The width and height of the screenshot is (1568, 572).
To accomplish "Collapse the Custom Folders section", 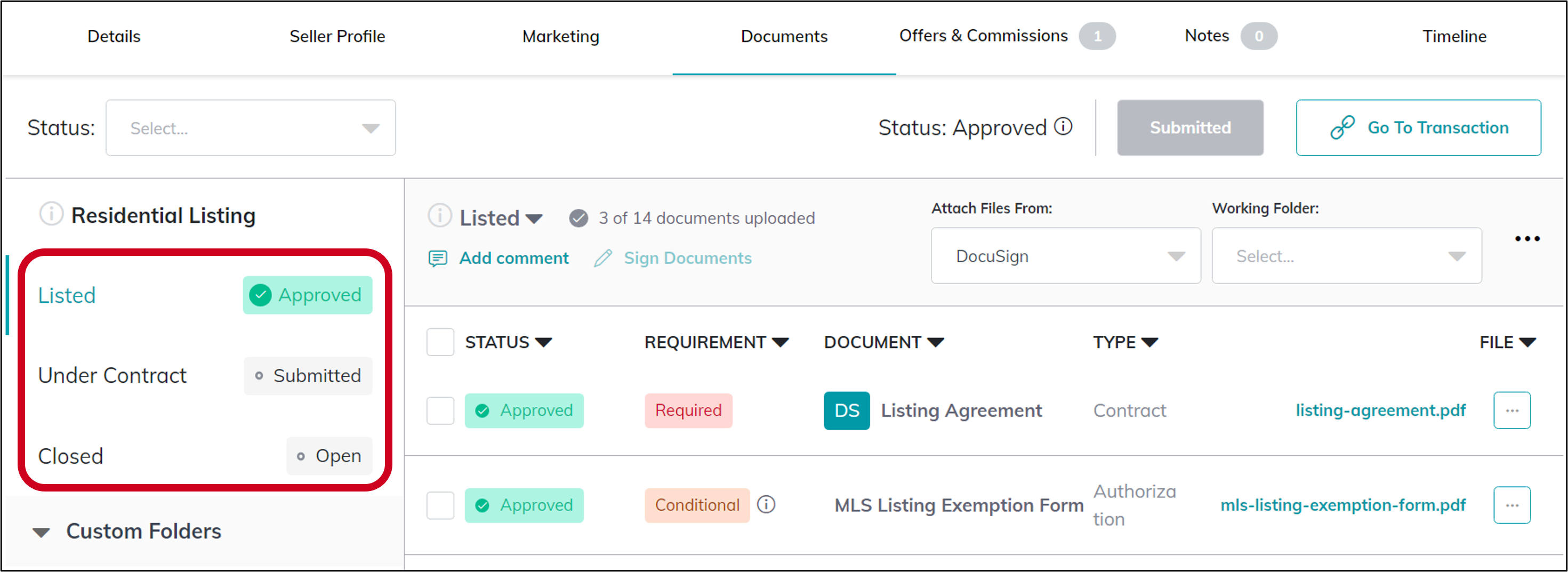I will 41,531.
